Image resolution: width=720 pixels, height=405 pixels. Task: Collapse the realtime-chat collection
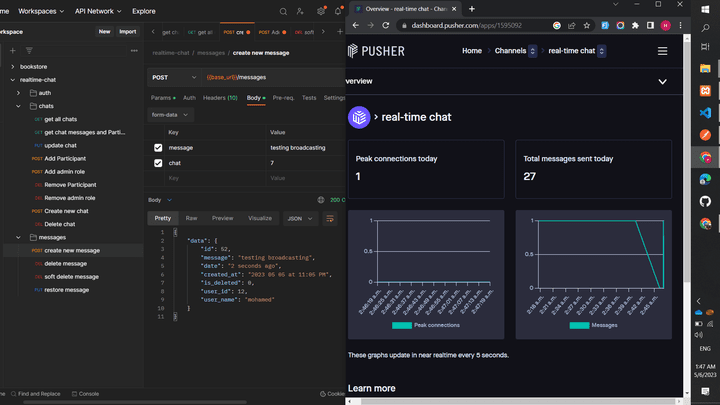tap(13, 80)
